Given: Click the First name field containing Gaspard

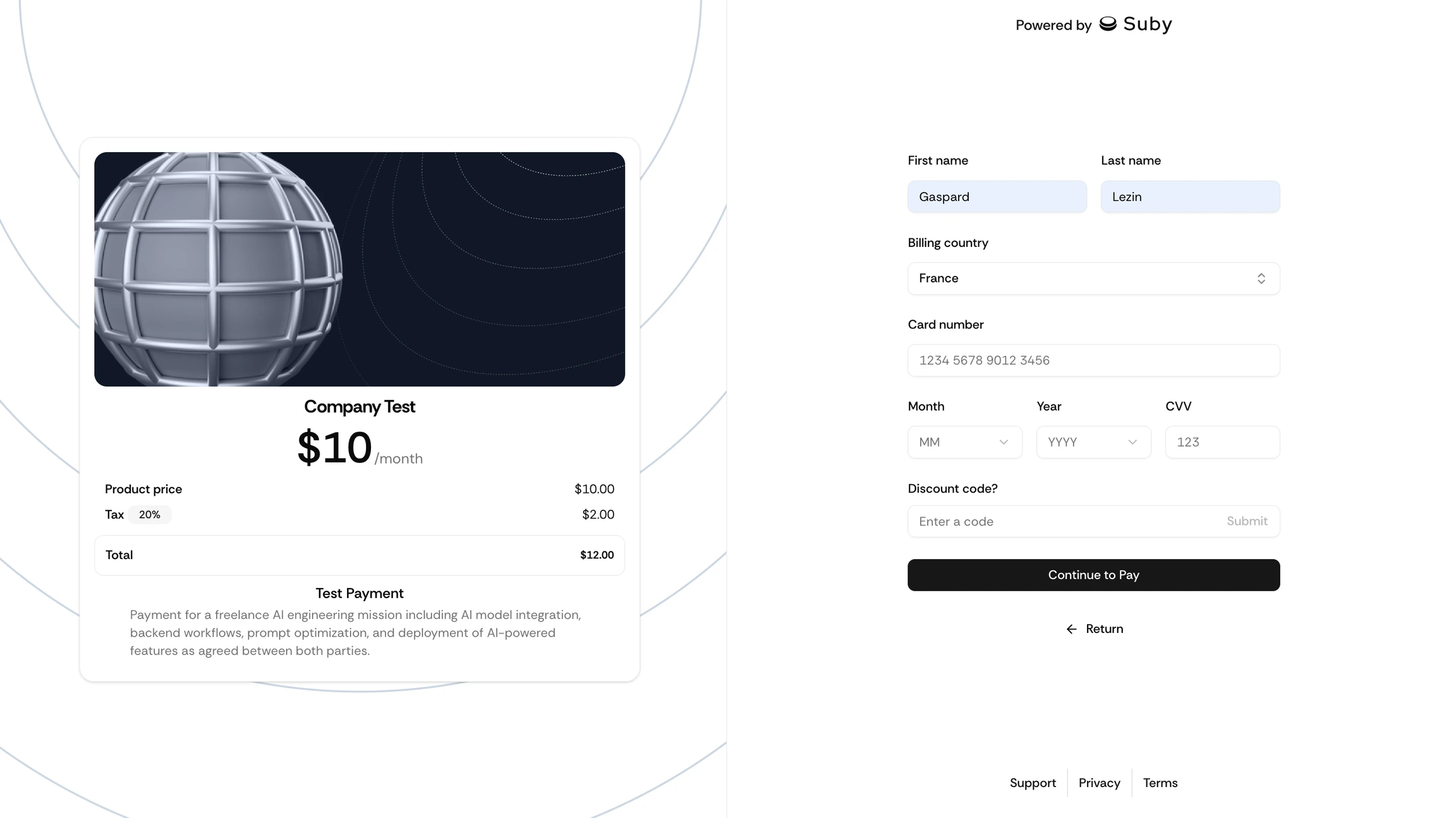Looking at the screenshot, I should click(x=997, y=197).
